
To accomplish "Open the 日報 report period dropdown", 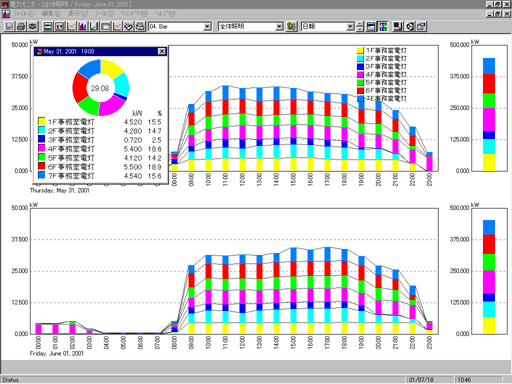I will [x=328, y=26].
